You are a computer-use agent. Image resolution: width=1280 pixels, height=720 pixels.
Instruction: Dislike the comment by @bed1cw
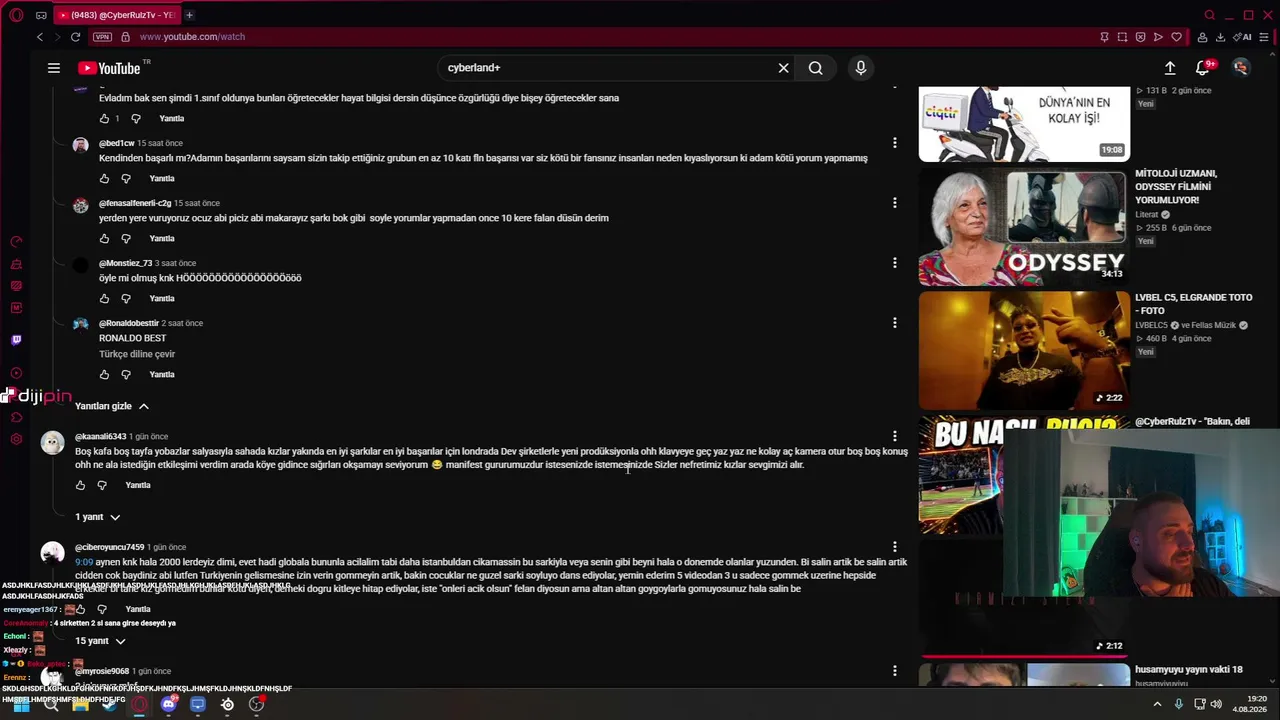point(126,179)
